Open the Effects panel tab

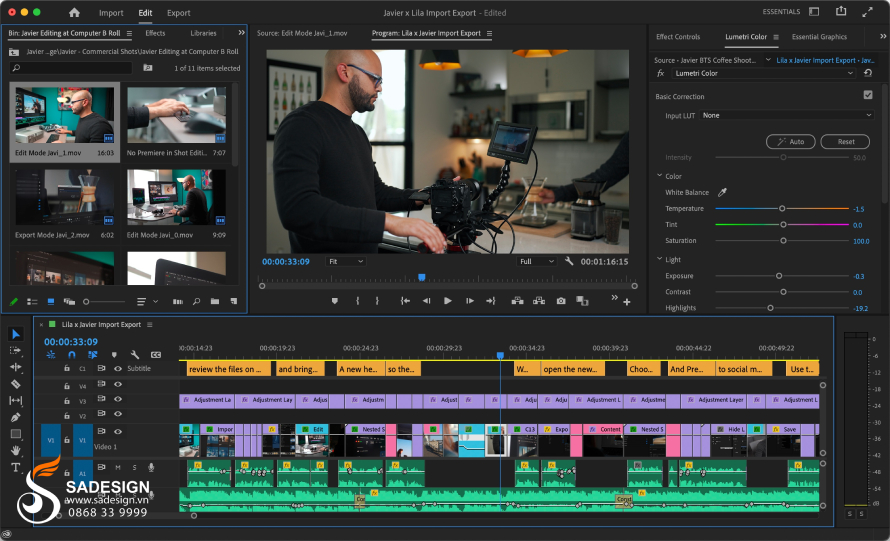pos(155,33)
